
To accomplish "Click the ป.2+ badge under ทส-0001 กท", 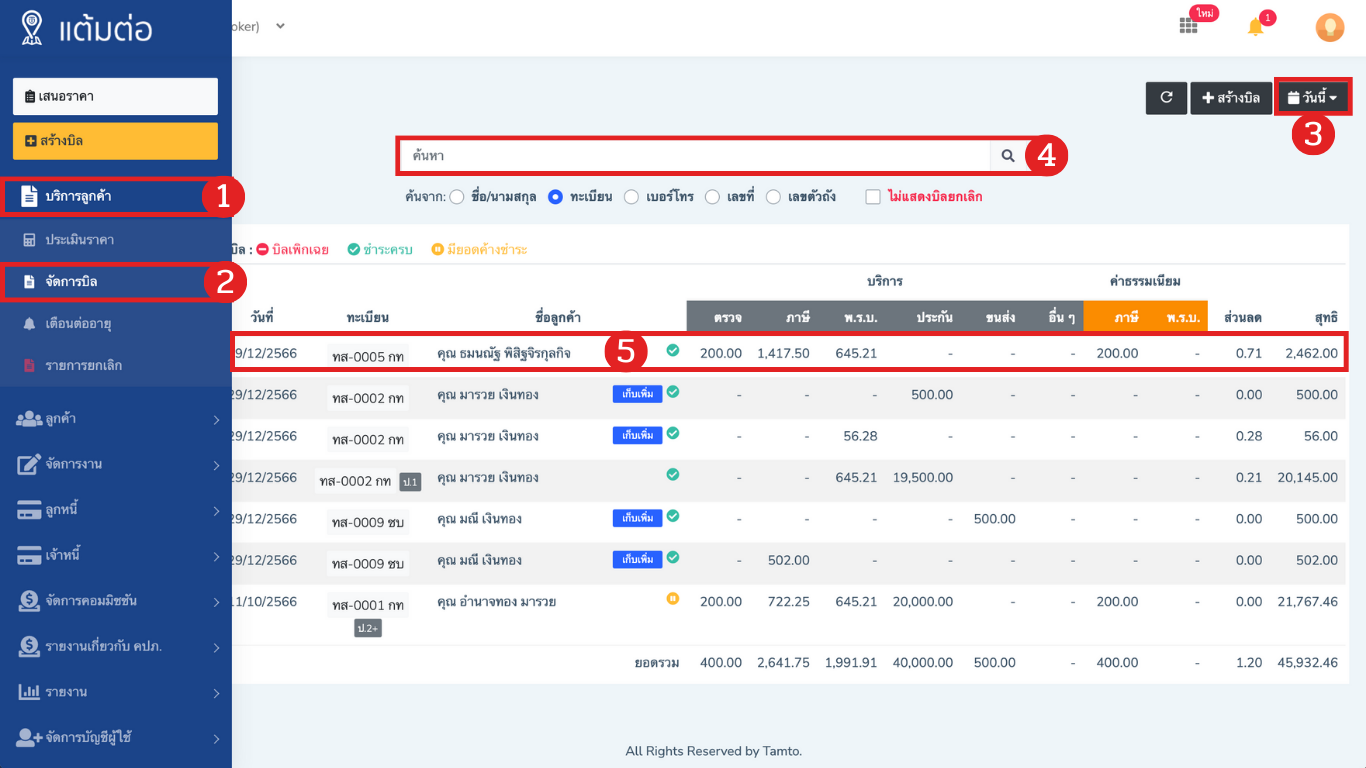I will 368,628.
